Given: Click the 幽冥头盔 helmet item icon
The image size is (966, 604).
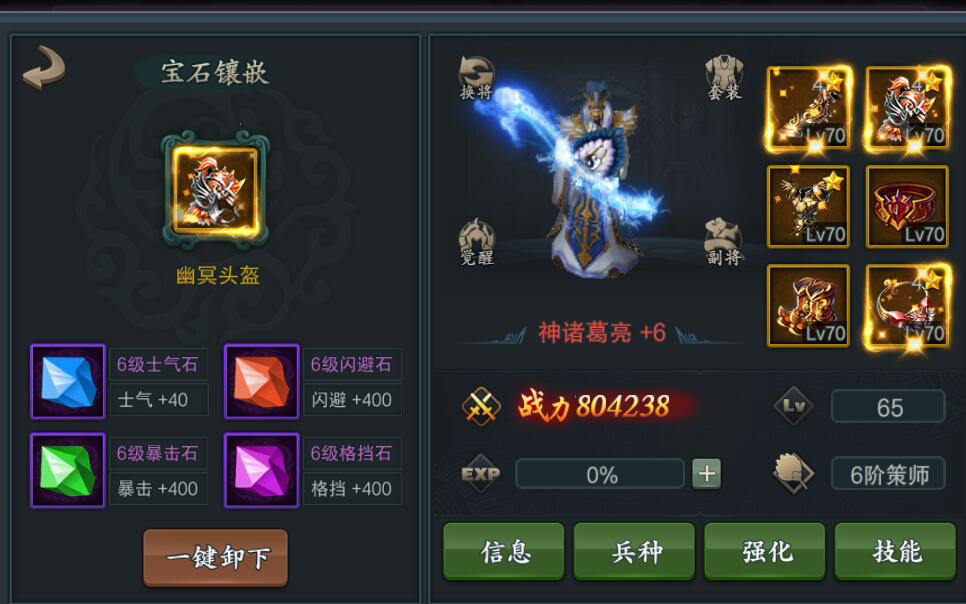Looking at the screenshot, I should point(215,190).
